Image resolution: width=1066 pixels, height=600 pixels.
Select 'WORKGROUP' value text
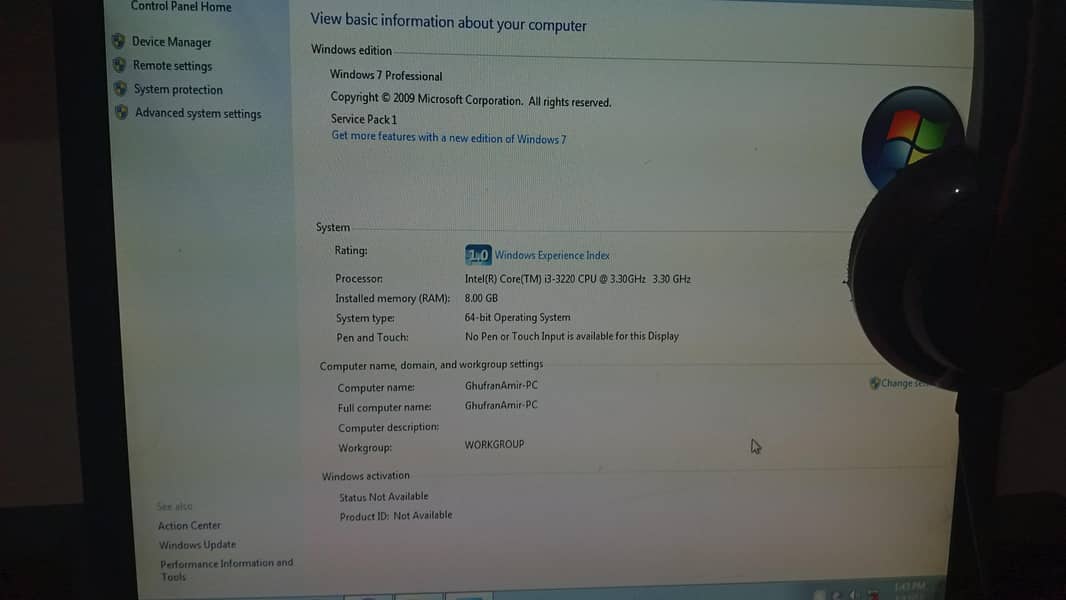point(494,444)
